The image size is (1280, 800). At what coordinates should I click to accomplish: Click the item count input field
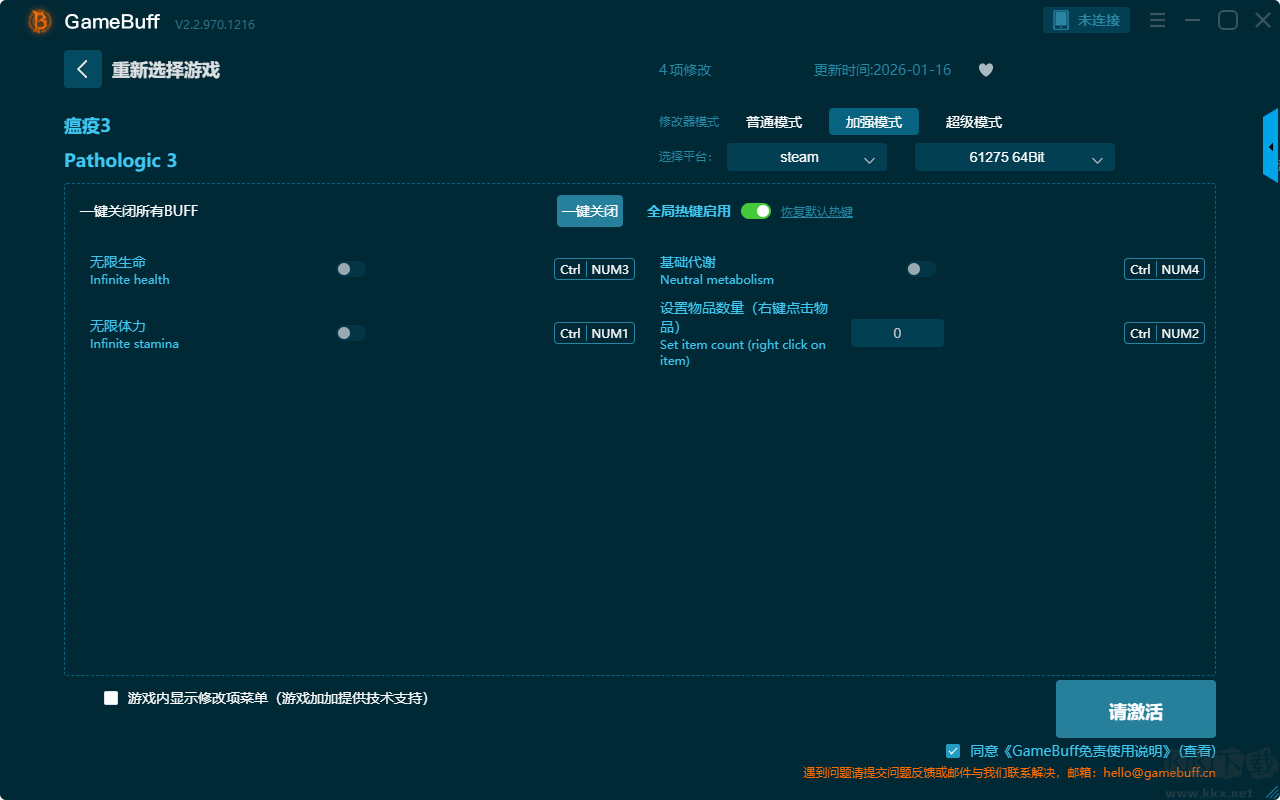click(897, 333)
